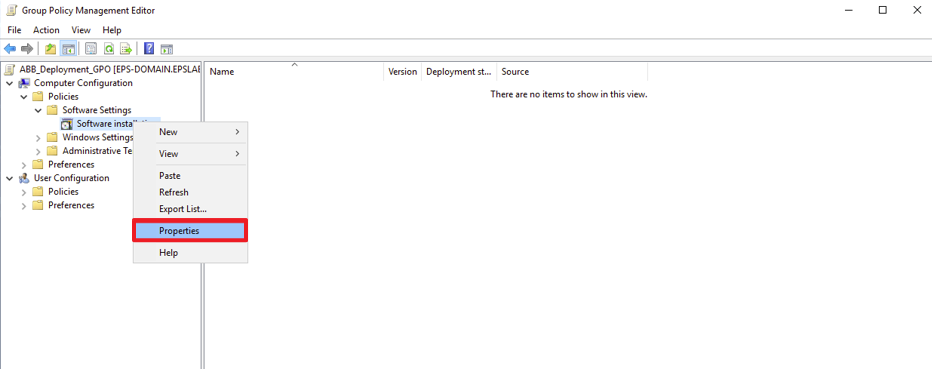
Task: Click the Group Policy Management Editor title icon
Action: [x=11, y=11]
